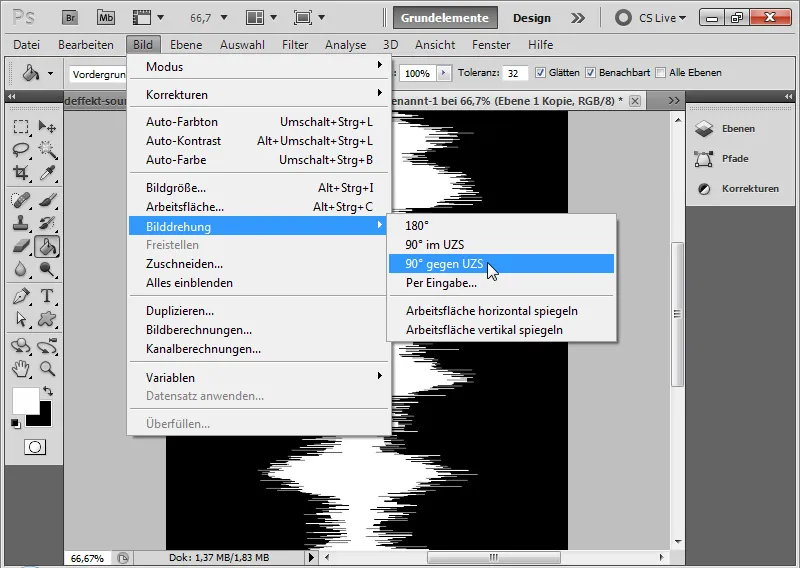800x568 pixels.
Task: Launch Bridge with the Br icon
Action: [70, 18]
